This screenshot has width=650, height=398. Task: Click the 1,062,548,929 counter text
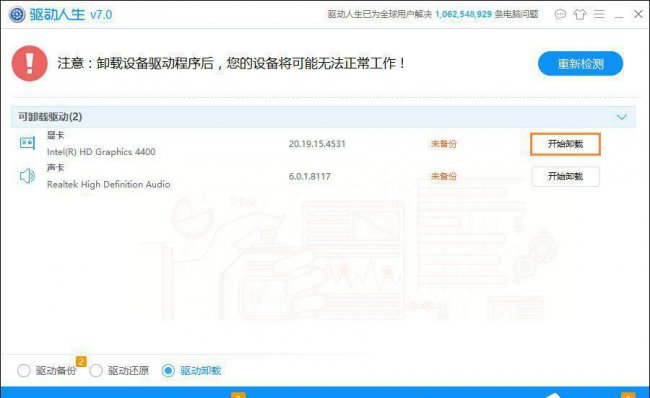click(463, 15)
